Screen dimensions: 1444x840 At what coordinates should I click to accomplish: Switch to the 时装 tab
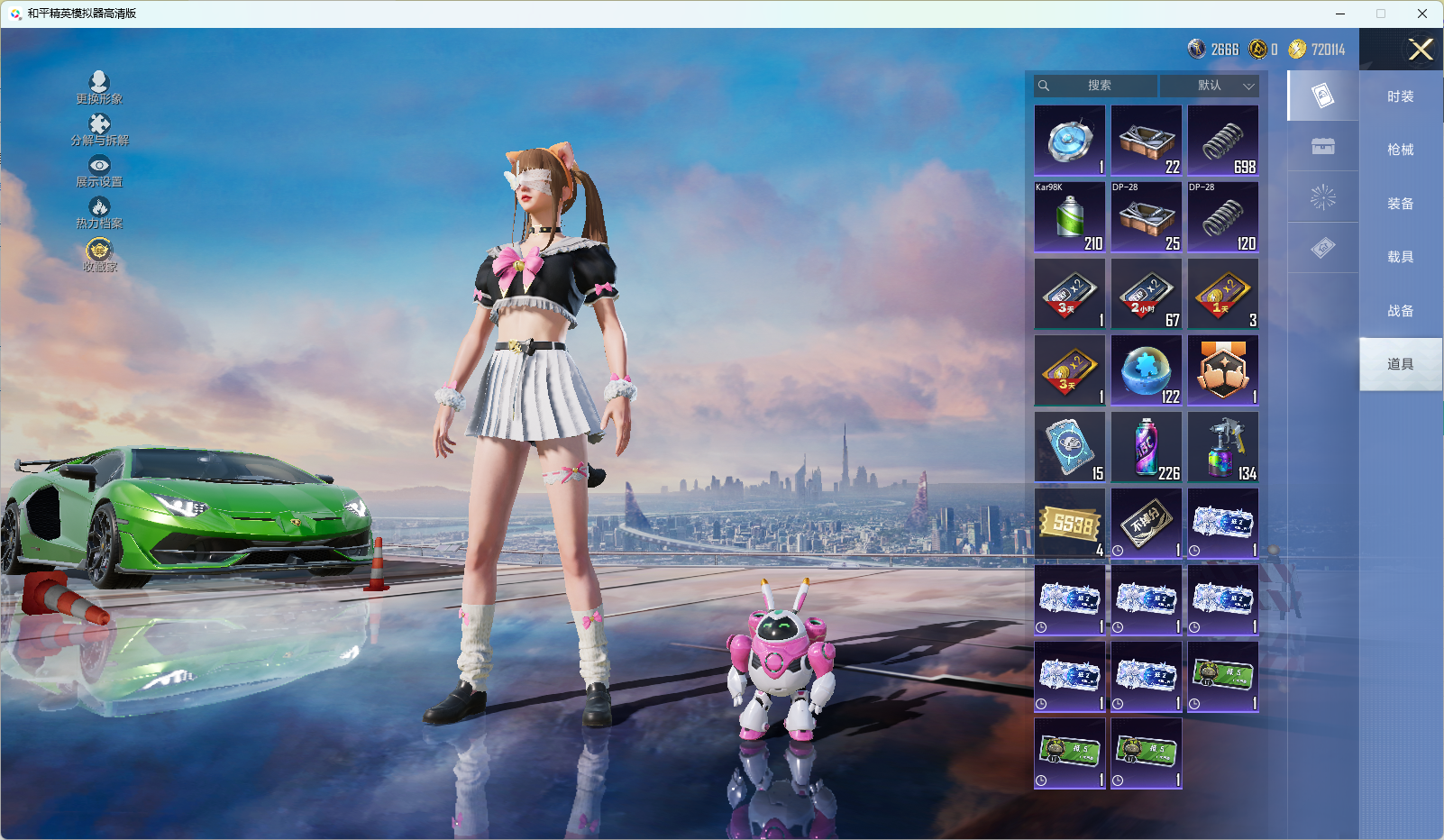point(1401,96)
